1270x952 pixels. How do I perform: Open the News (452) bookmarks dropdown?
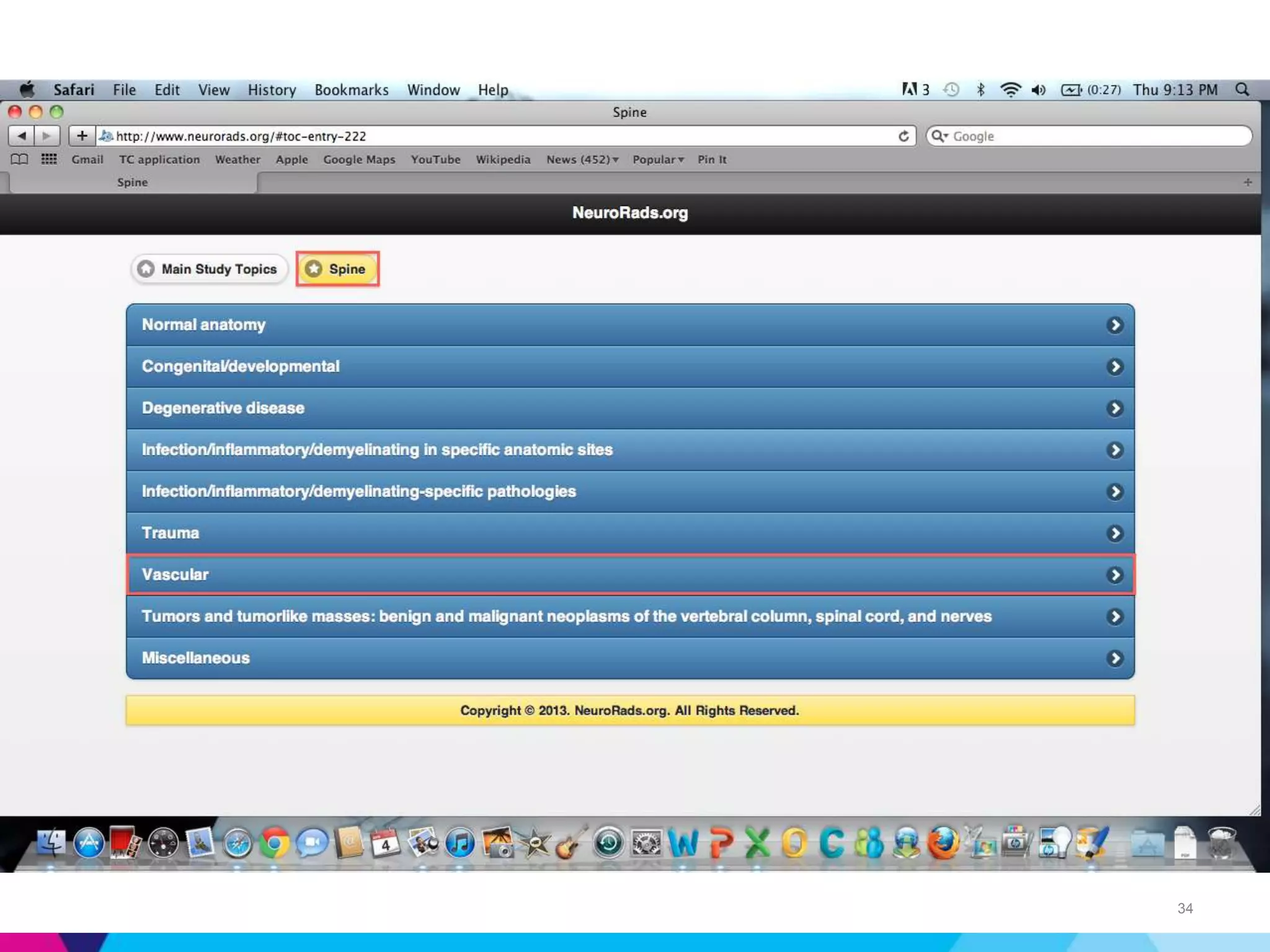coord(582,159)
